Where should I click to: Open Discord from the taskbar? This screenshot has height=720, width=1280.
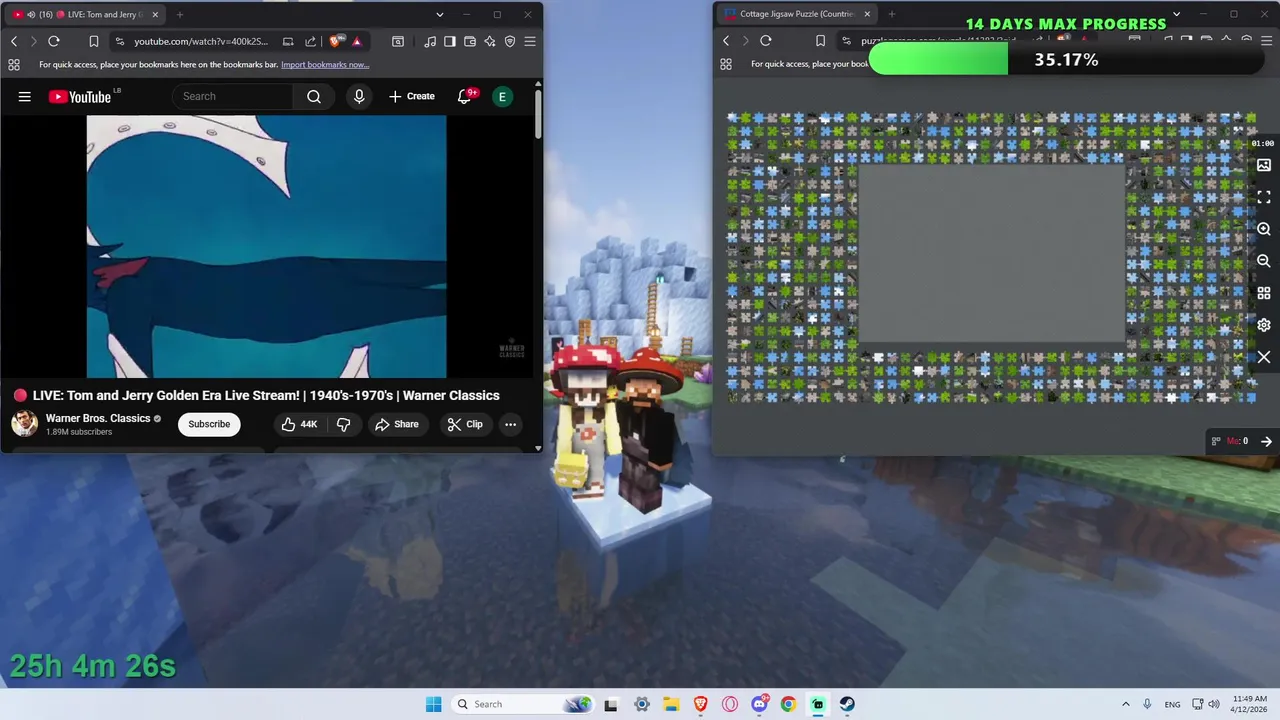point(759,704)
